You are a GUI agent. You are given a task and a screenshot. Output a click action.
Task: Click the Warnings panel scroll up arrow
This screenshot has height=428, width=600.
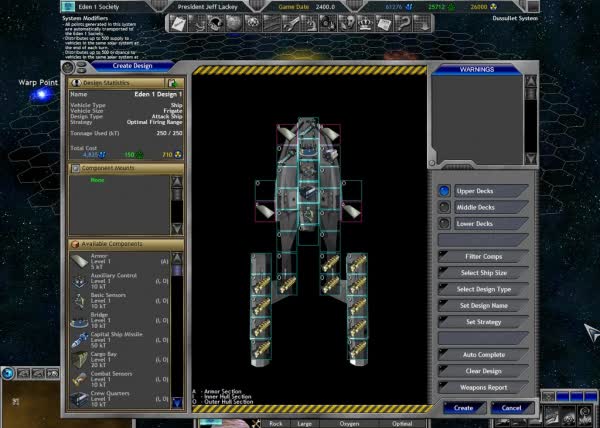point(531,81)
